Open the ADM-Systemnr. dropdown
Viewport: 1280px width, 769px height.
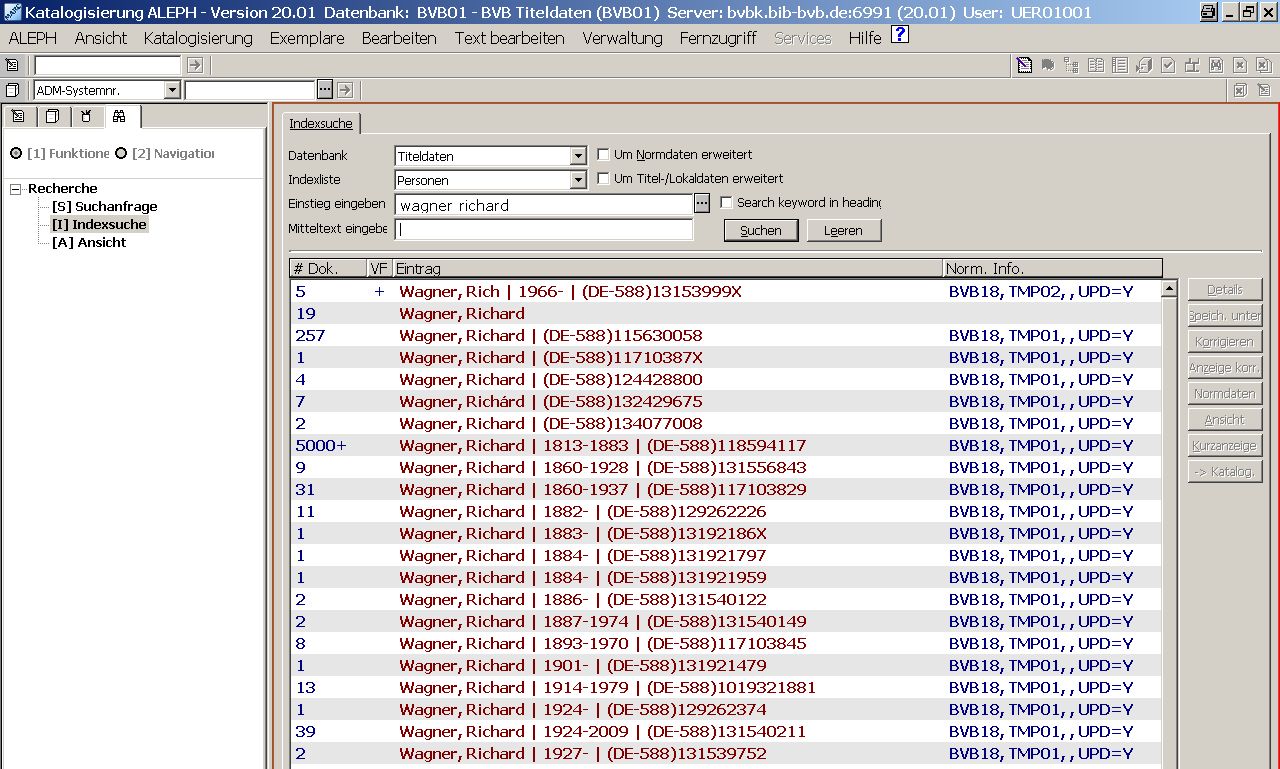[172, 90]
